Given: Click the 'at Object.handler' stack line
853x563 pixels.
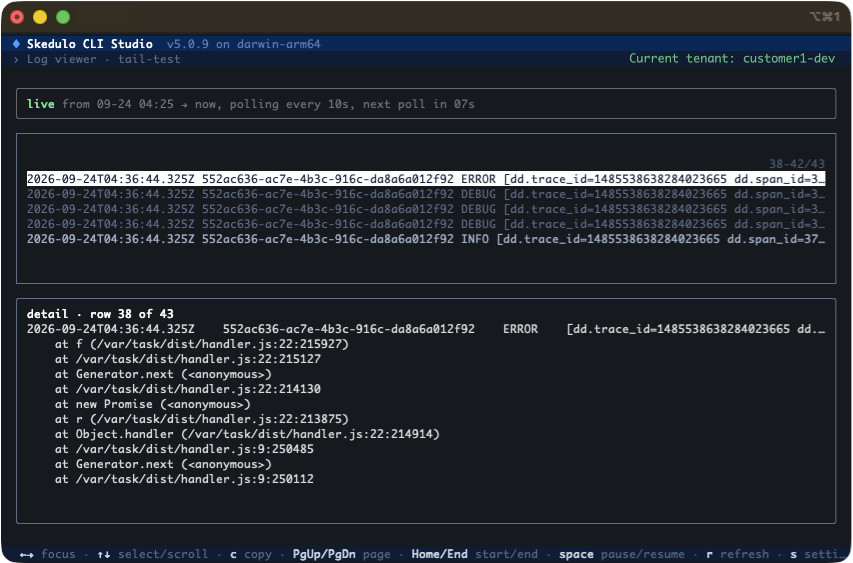Looking at the screenshot, I should (247, 434).
